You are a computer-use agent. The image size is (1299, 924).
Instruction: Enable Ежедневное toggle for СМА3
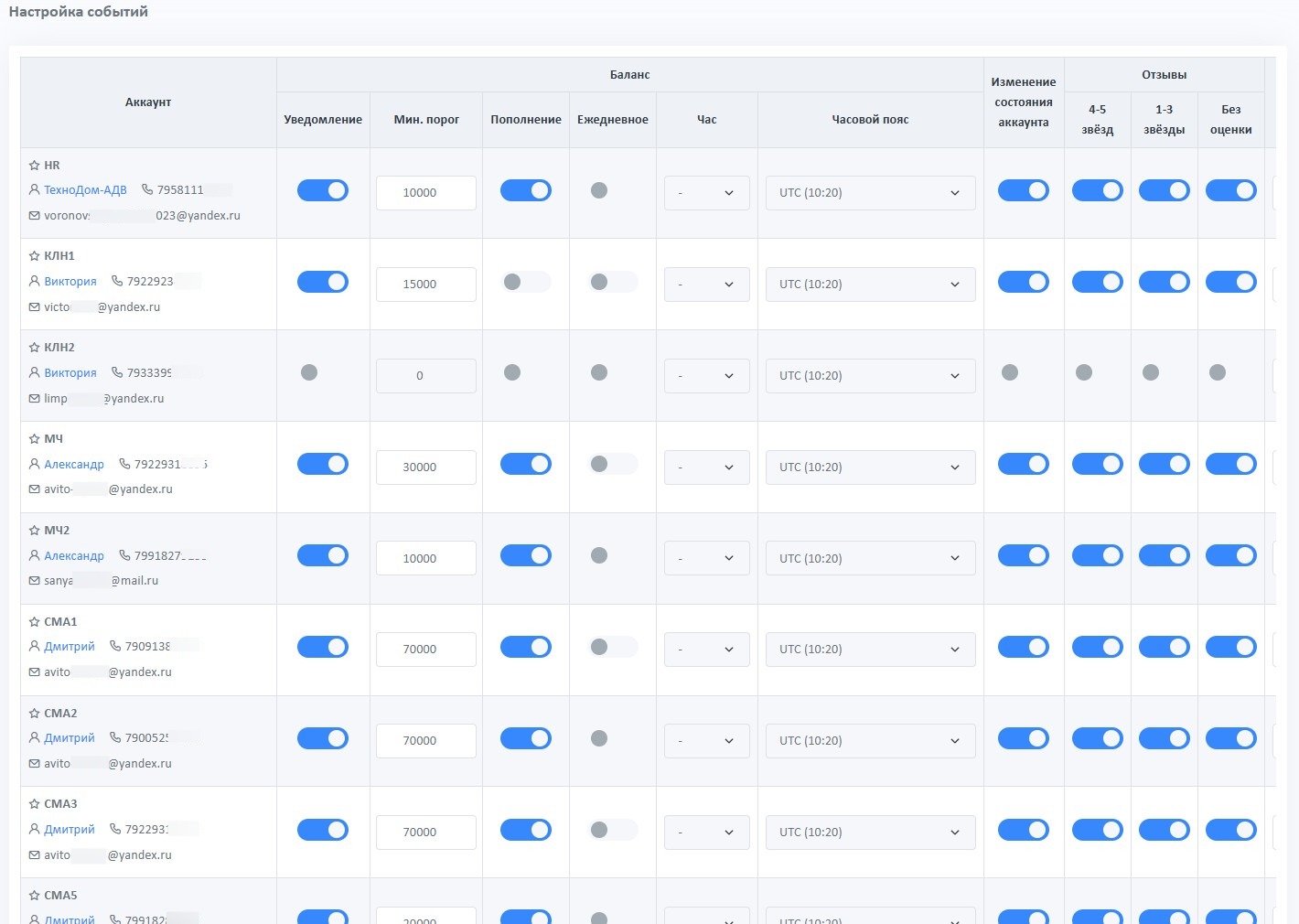tap(613, 830)
